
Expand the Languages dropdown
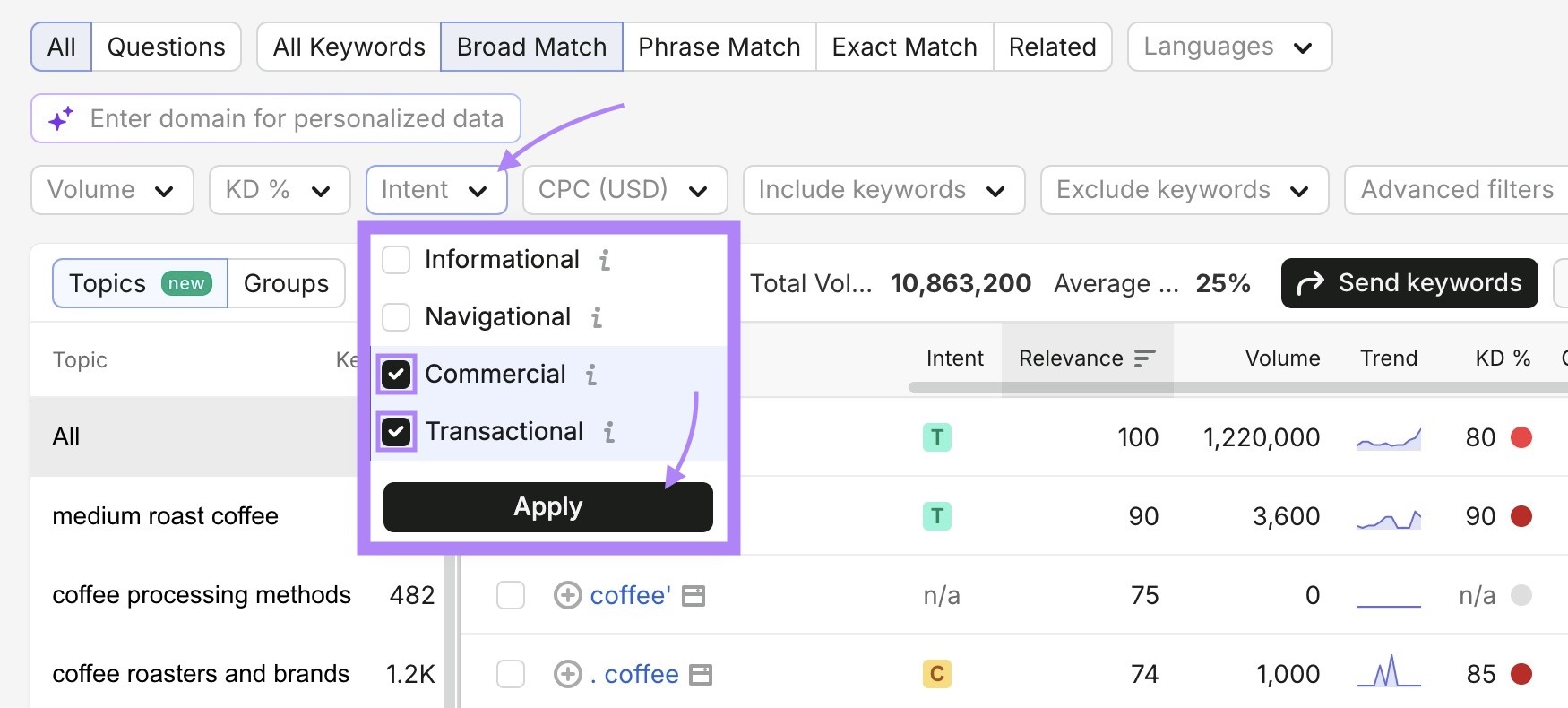[1230, 47]
